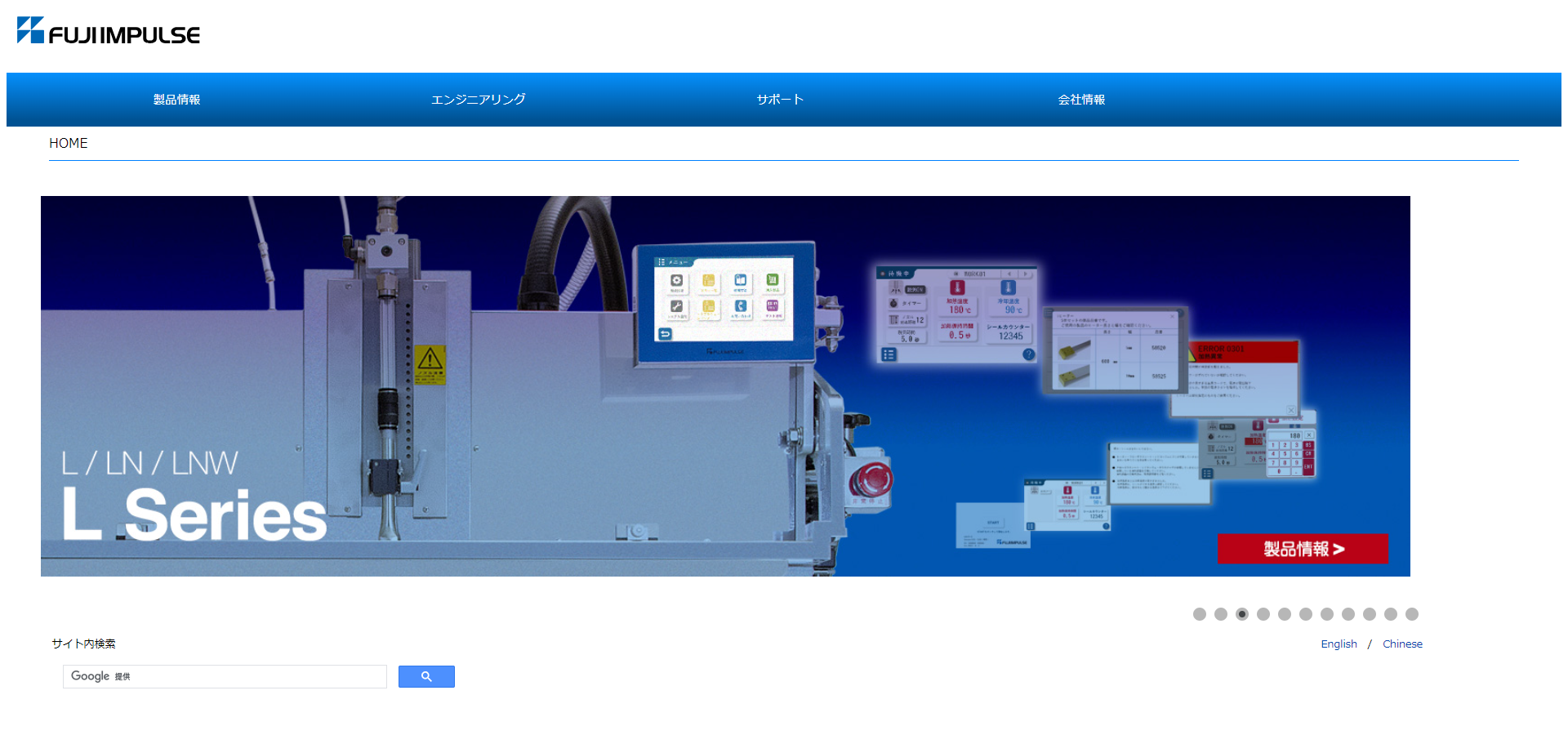
Task: Click the active third carousel dot
Action: click(x=1242, y=614)
